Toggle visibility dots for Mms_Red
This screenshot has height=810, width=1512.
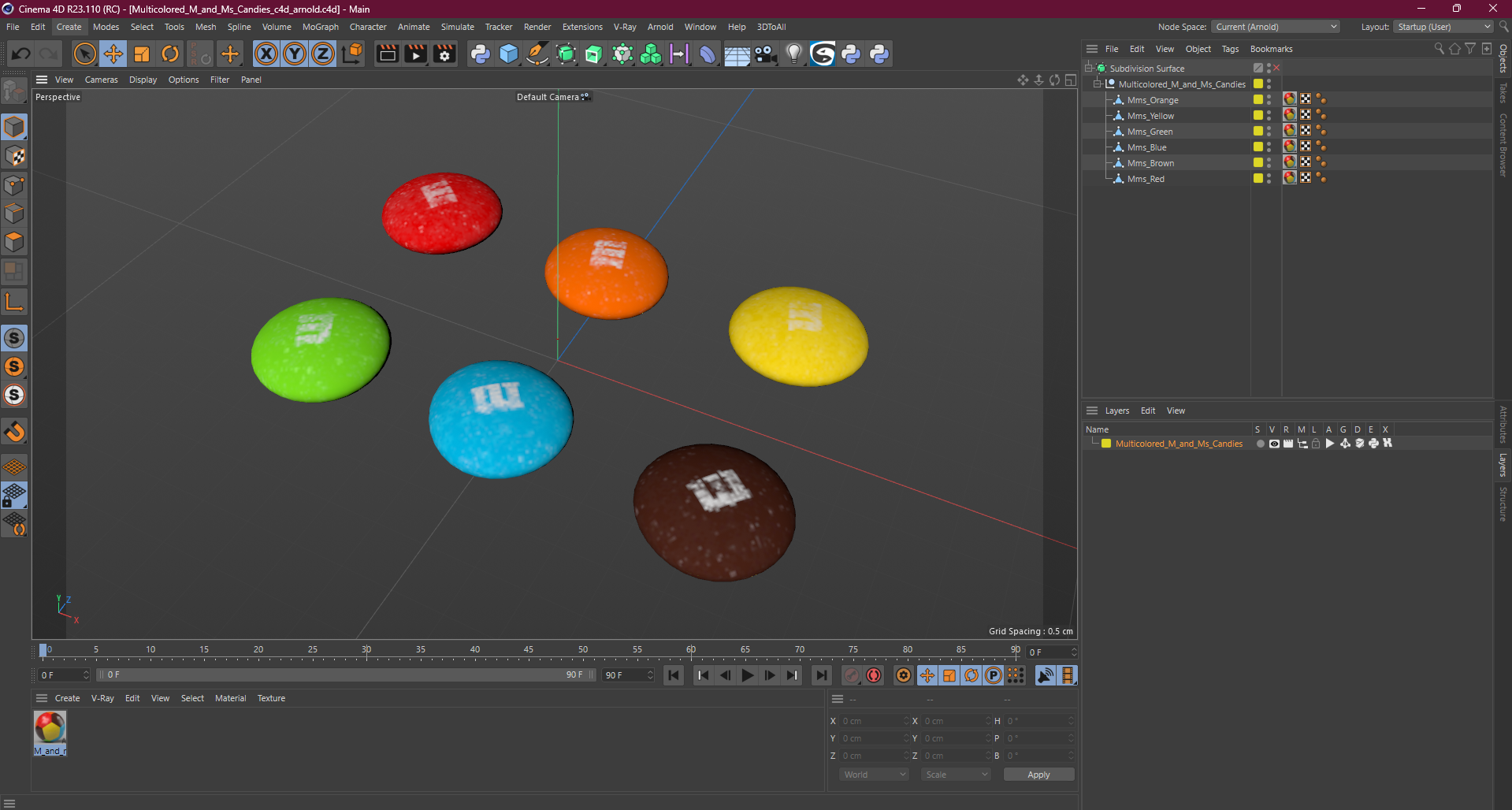click(x=1269, y=179)
